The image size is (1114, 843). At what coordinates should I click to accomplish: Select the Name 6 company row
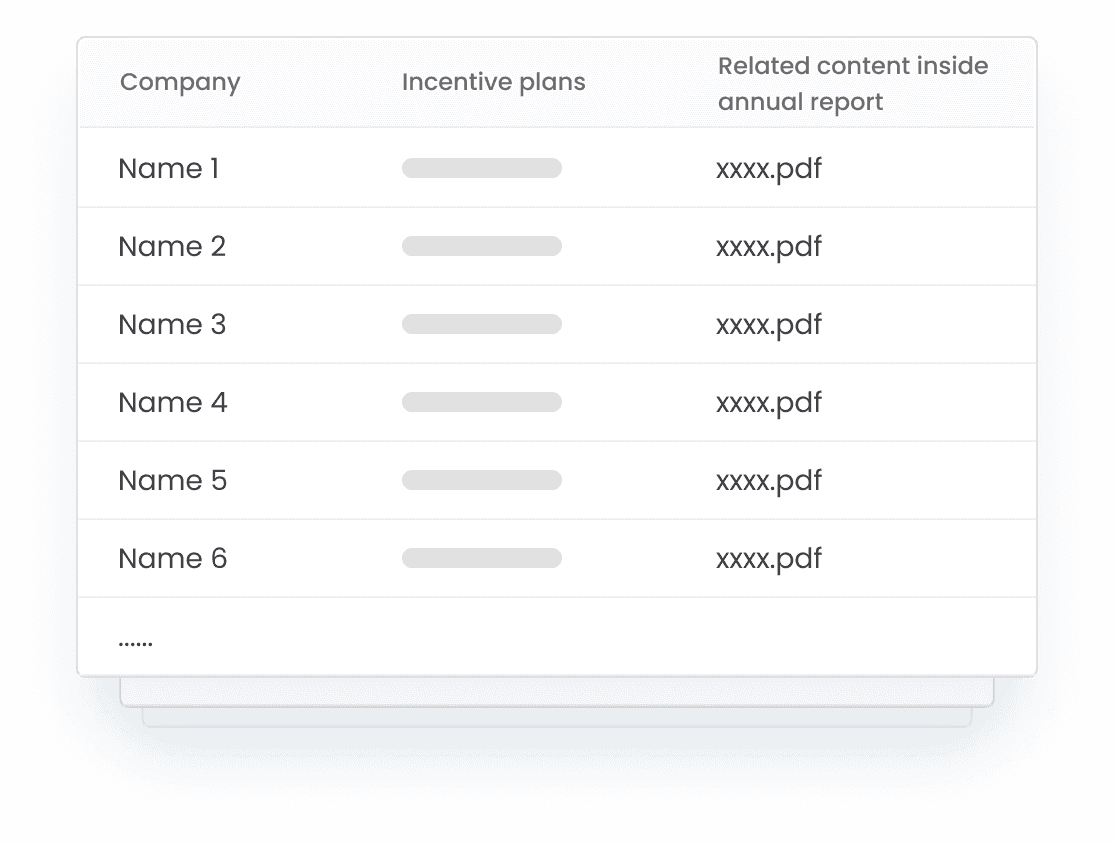[172, 558]
